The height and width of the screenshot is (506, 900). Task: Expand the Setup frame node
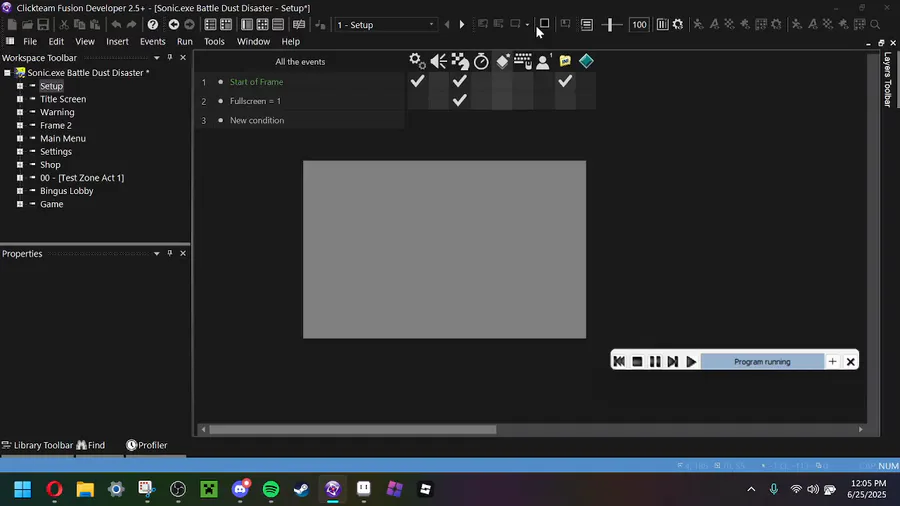click(20, 86)
